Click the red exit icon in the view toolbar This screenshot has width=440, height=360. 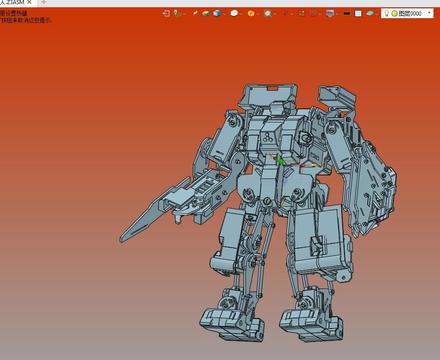click(166, 13)
